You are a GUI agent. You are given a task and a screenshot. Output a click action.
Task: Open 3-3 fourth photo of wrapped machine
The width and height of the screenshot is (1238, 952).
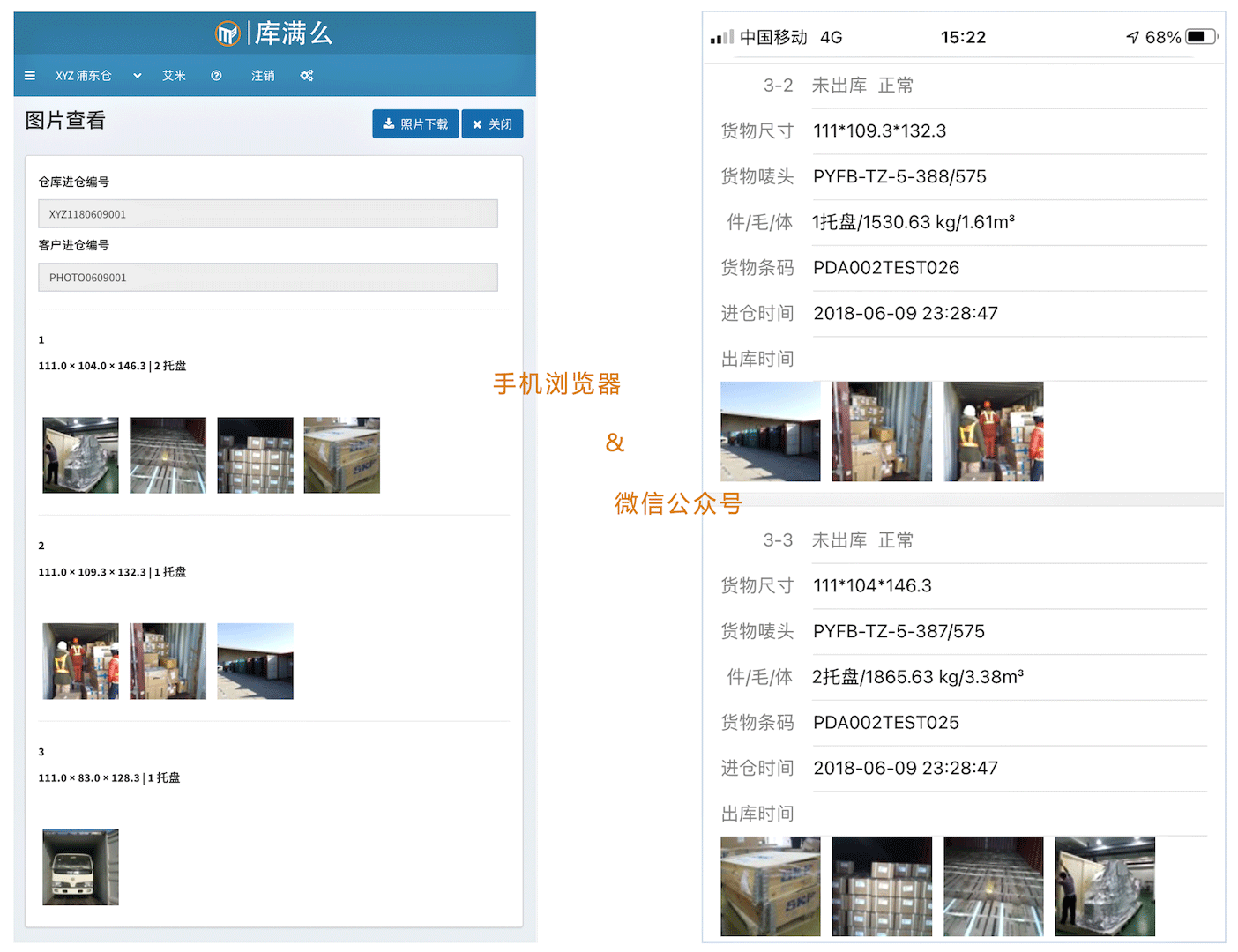tap(1105, 886)
